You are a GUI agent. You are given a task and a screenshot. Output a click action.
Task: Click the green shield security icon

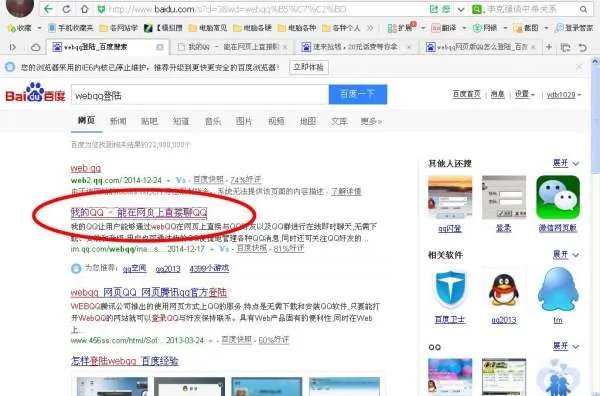(101, 9)
